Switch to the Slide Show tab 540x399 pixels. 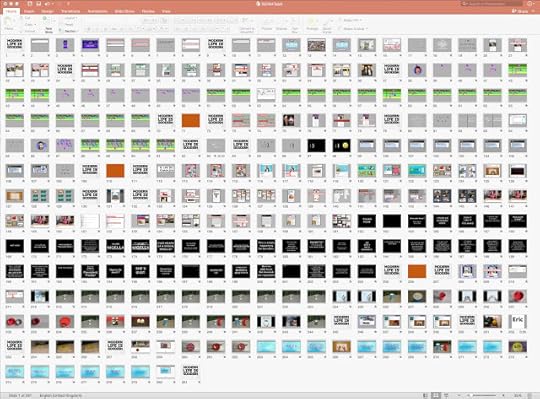pos(124,11)
